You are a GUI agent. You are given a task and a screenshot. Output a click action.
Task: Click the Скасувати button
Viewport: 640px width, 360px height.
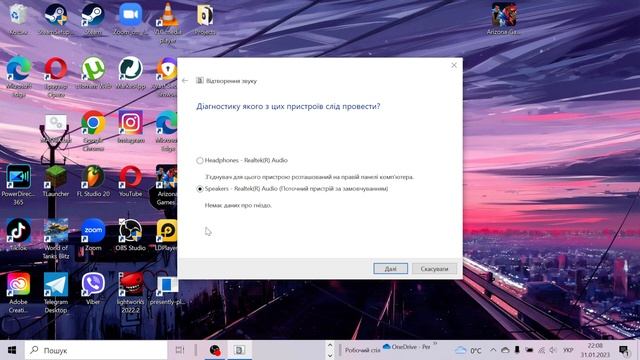[434, 269]
